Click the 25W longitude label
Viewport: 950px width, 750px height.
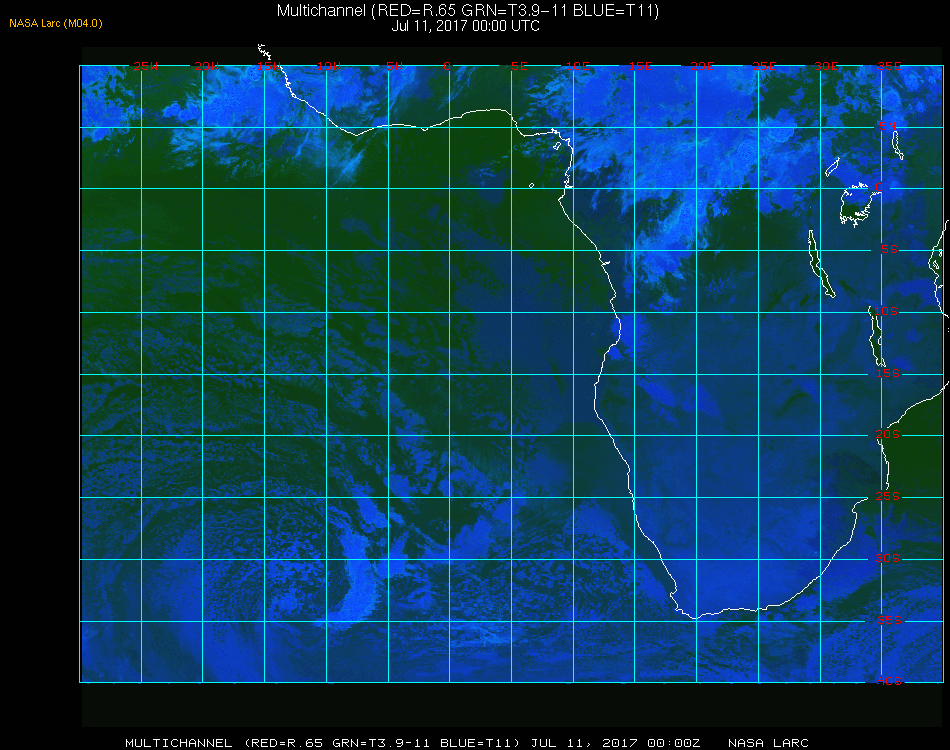pyautogui.click(x=145, y=66)
